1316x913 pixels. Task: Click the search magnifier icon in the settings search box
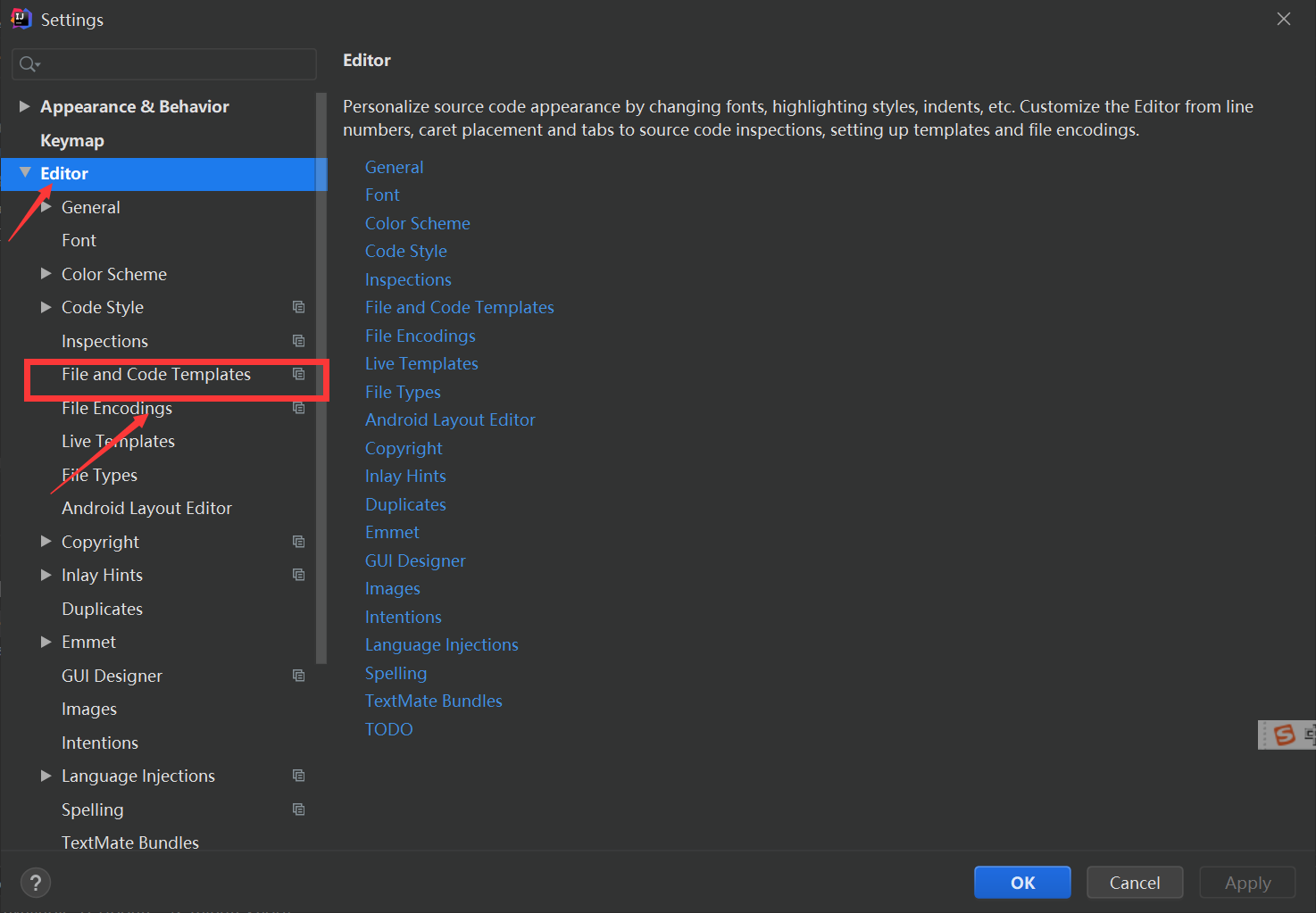pos(29,63)
